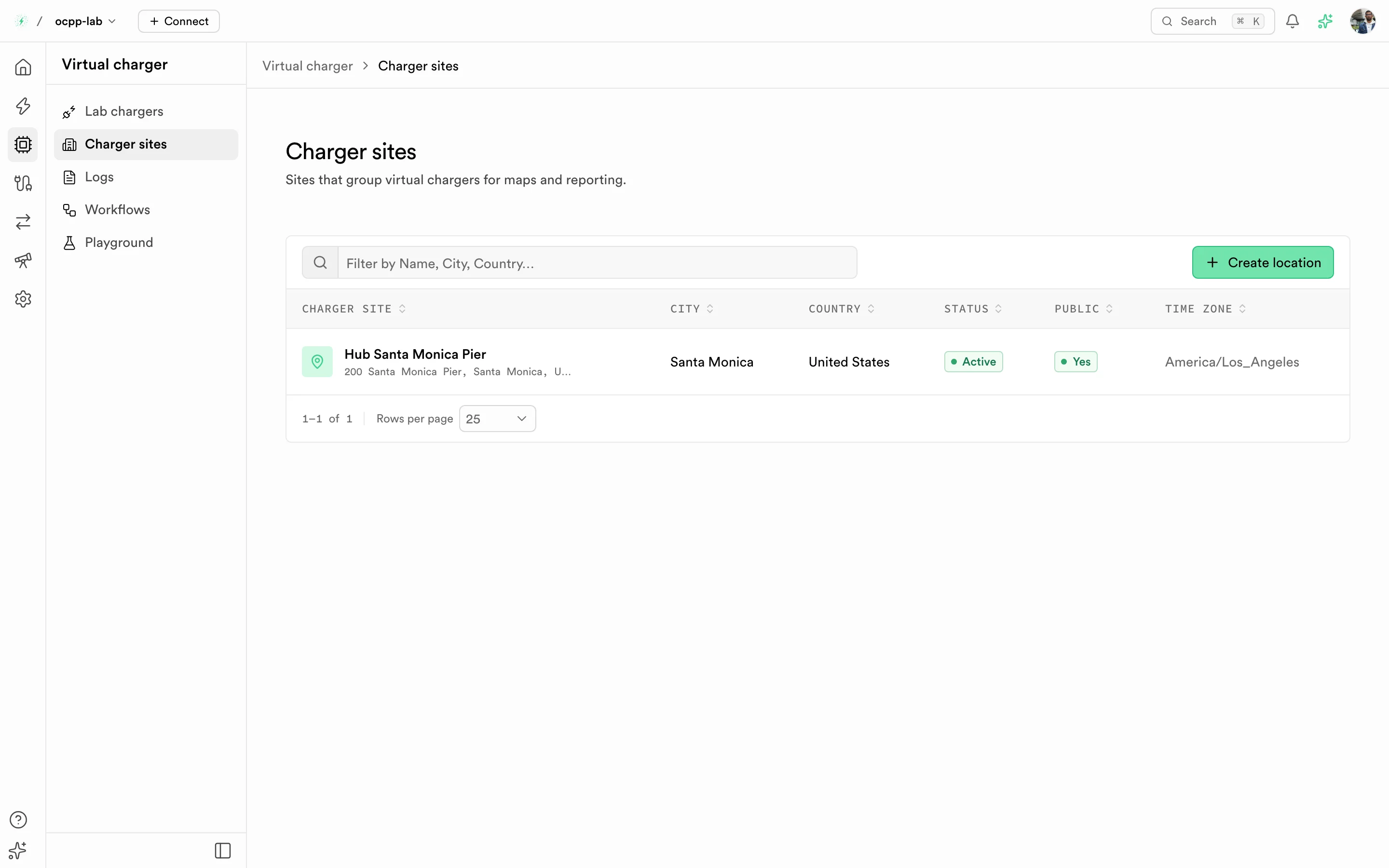Go to Virtual charger breadcrumb link
The width and height of the screenshot is (1389, 868).
tap(308, 66)
